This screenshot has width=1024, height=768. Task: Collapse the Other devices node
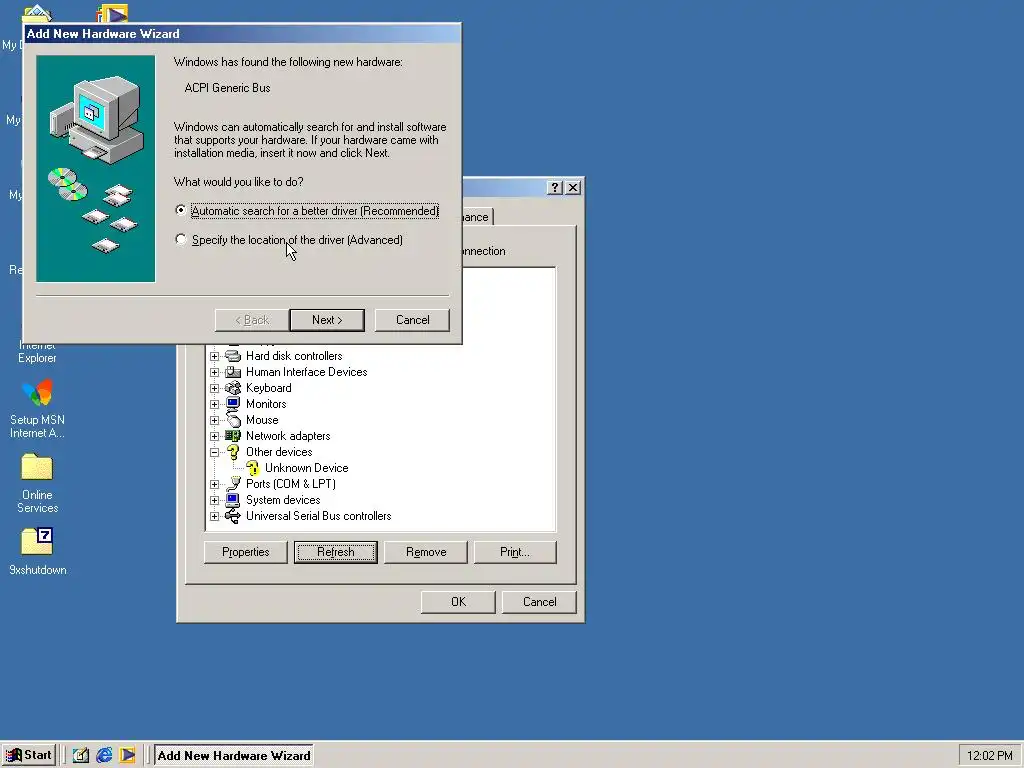214,452
